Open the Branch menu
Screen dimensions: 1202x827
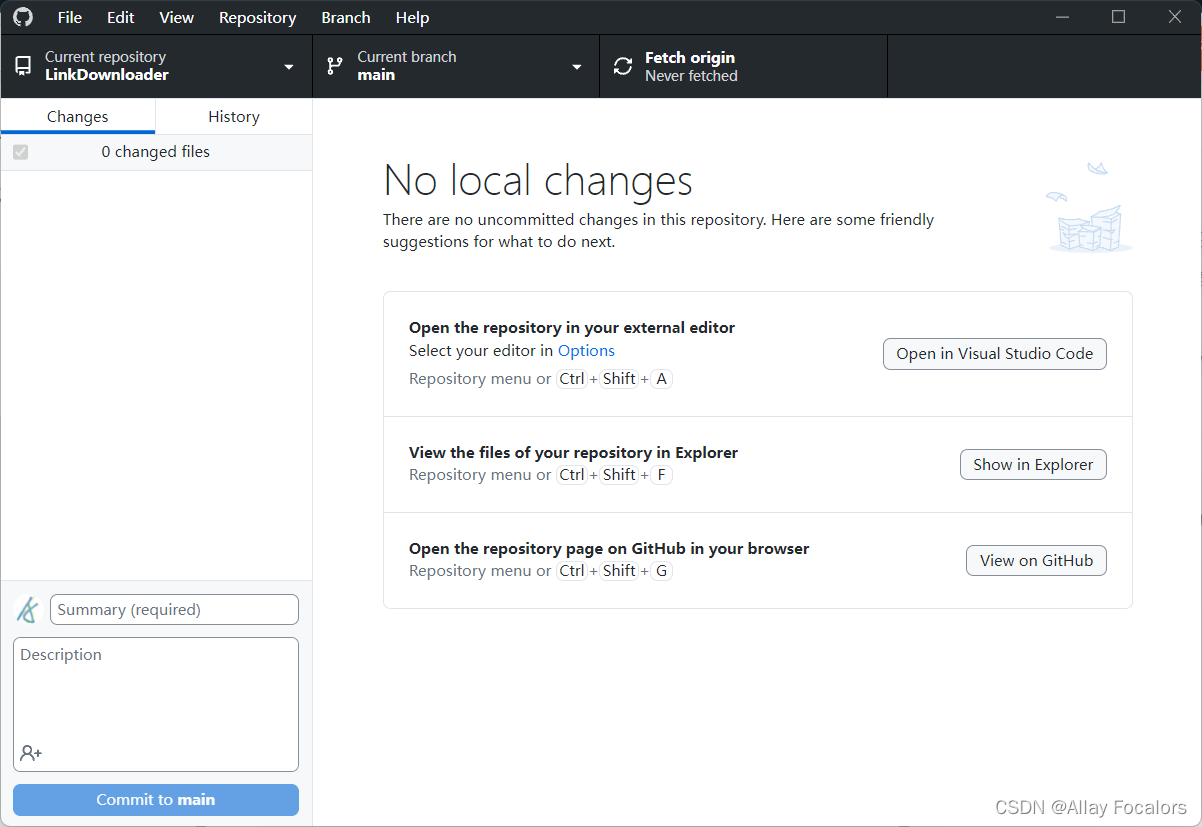(345, 17)
